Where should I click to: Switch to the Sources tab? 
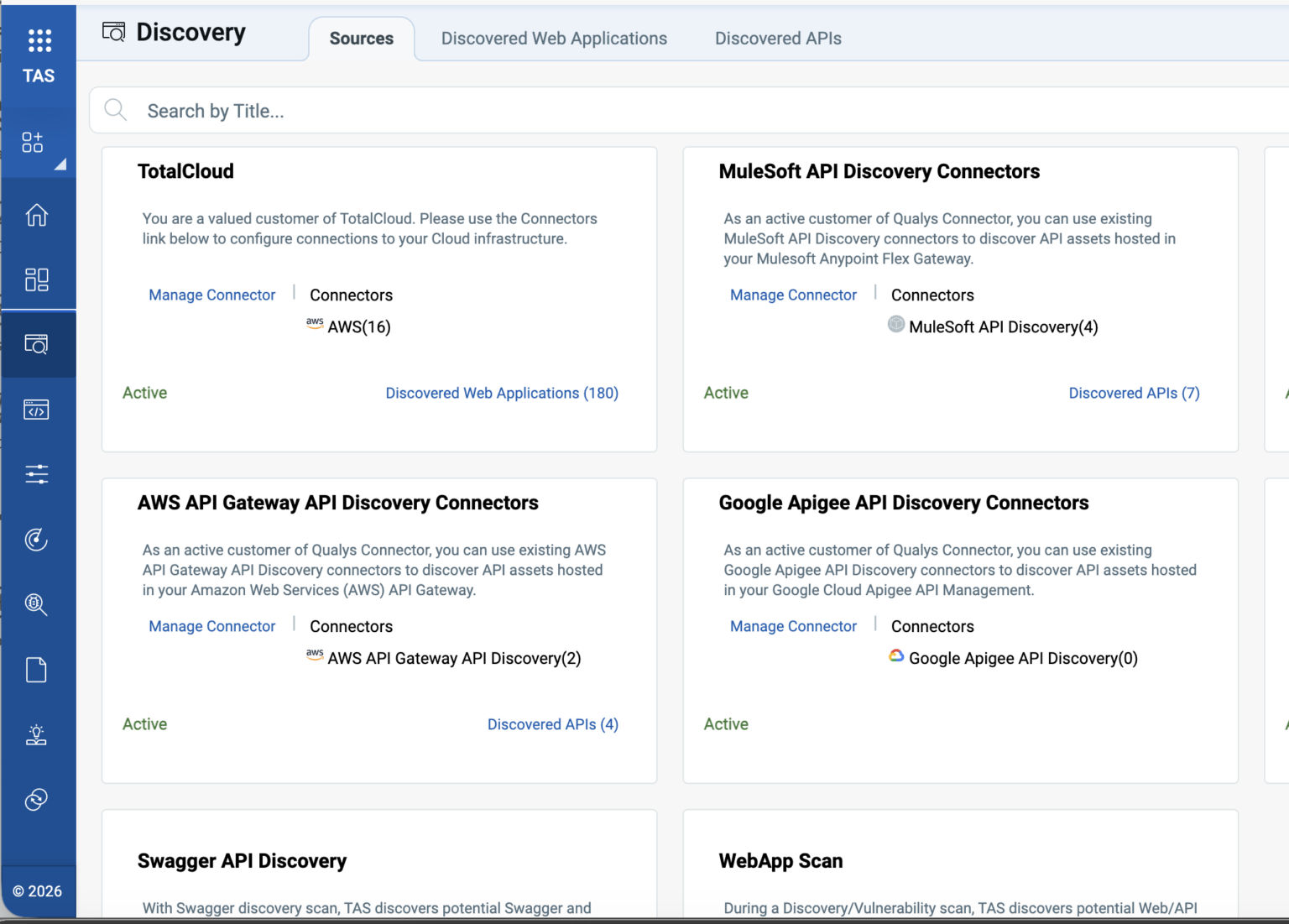(362, 39)
